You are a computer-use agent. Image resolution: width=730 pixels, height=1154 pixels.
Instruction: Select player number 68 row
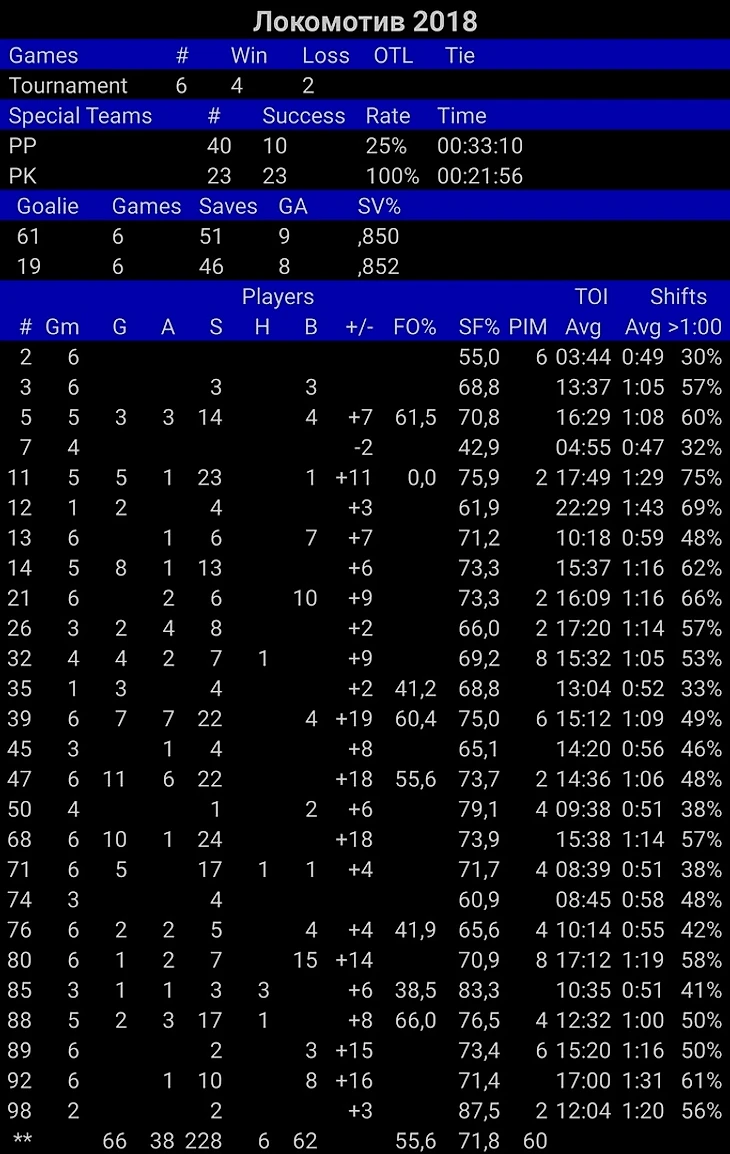coord(365,840)
